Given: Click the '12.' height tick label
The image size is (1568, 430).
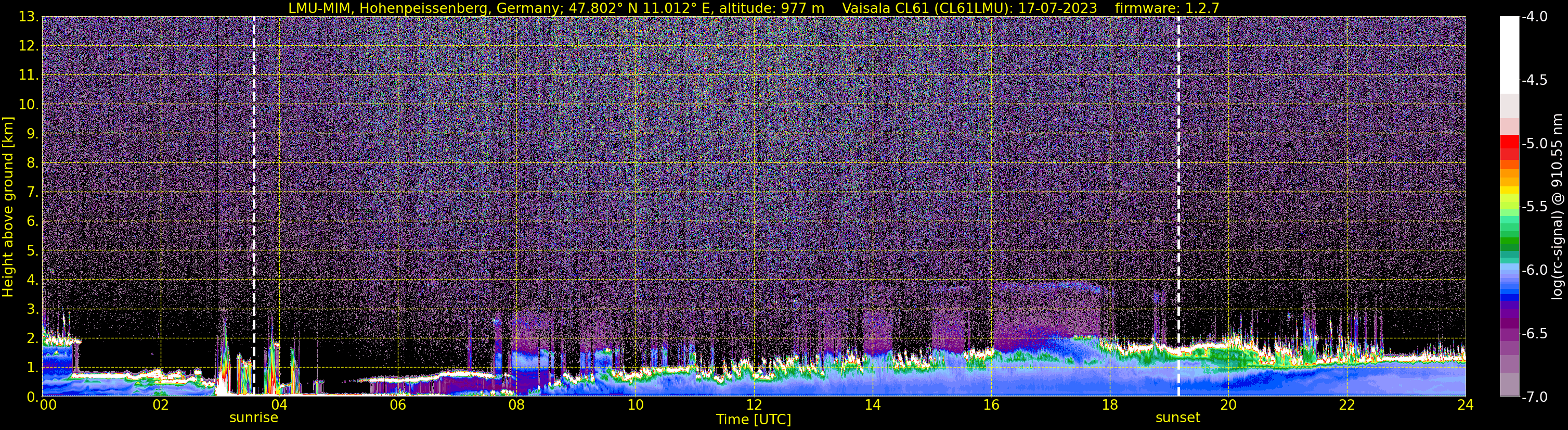Looking at the screenshot, I should (x=29, y=46).
